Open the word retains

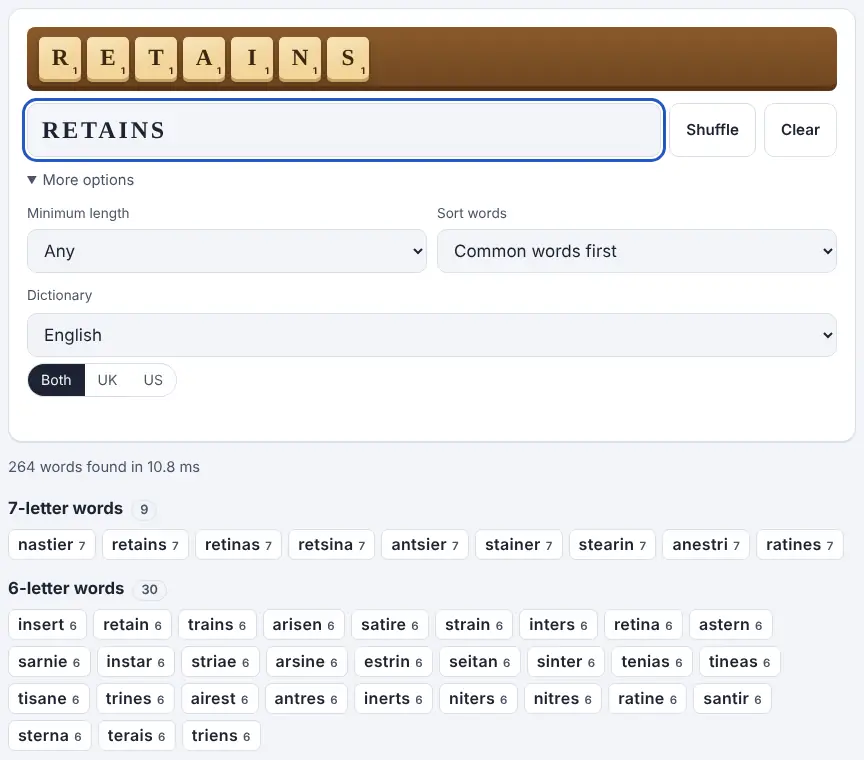(x=145, y=545)
